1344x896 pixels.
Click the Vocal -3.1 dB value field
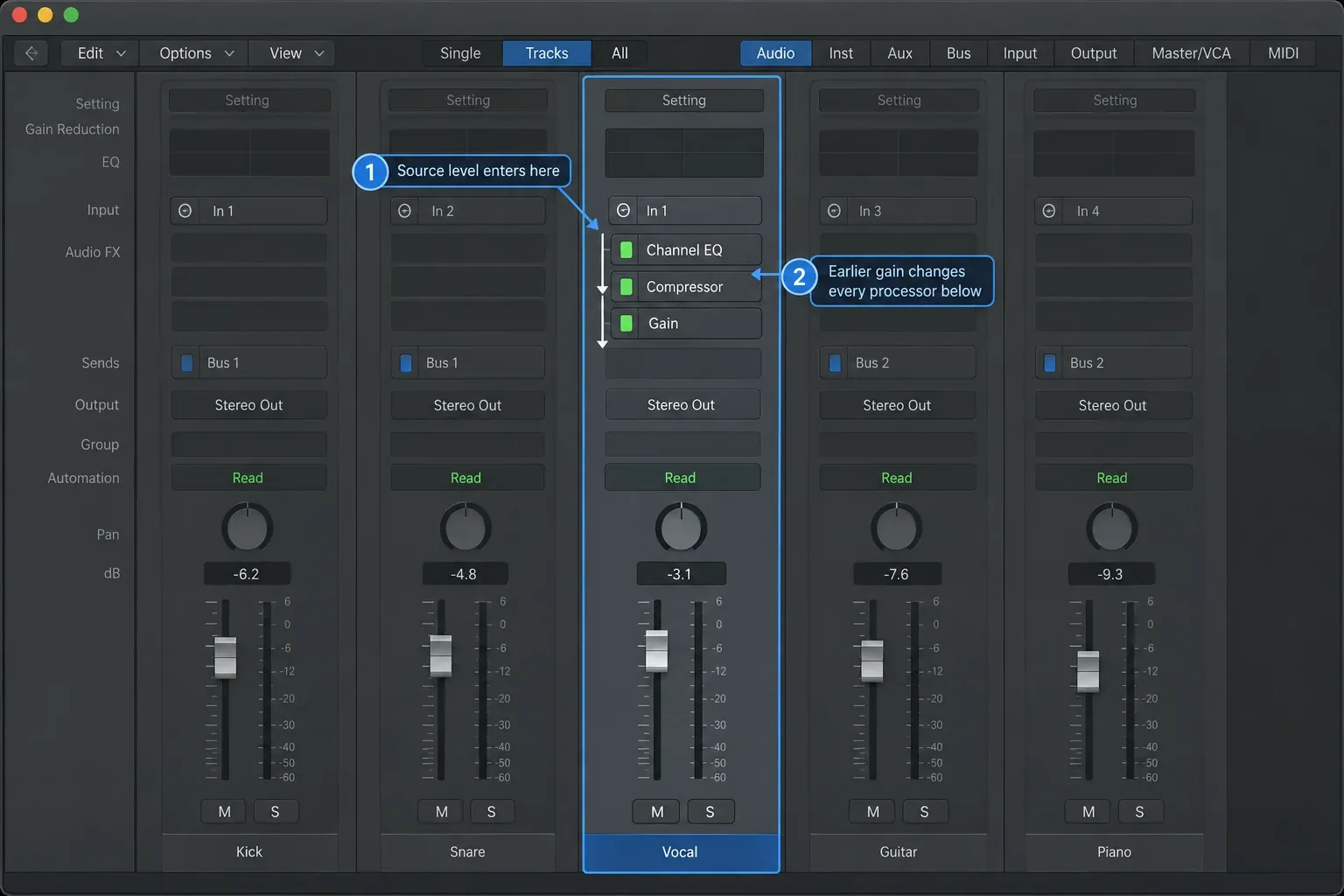(x=681, y=574)
